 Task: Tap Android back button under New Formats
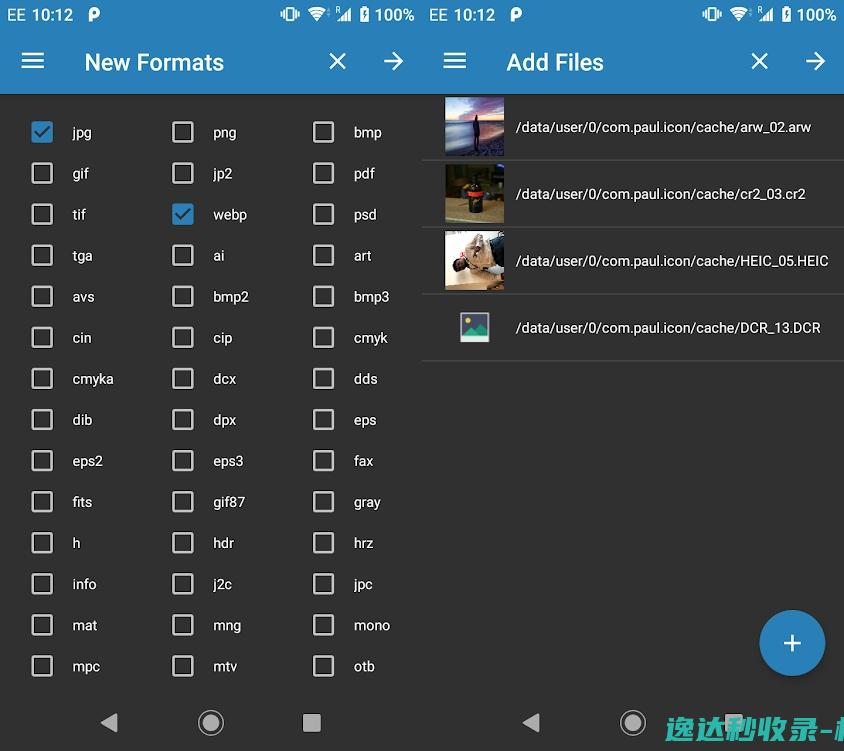[x=109, y=722]
